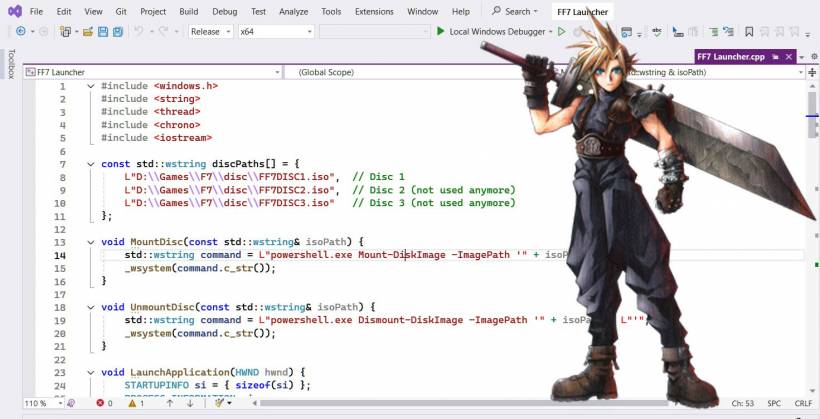Click the Undo arrow icon

[x=139, y=32]
